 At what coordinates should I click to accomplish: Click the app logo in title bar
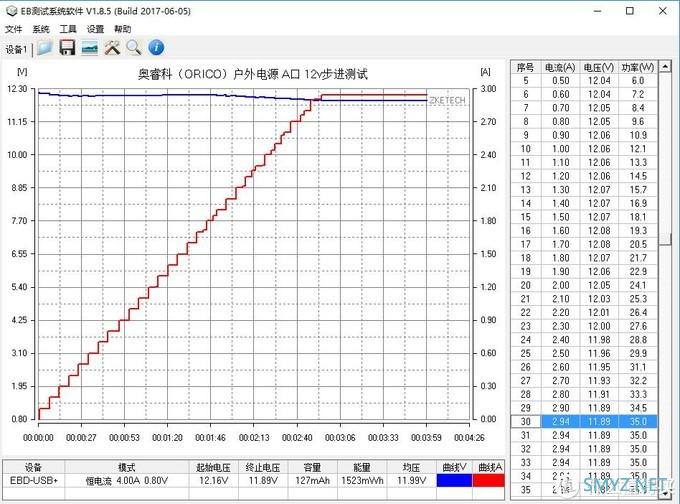pyautogui.click(x=11, y=11)
